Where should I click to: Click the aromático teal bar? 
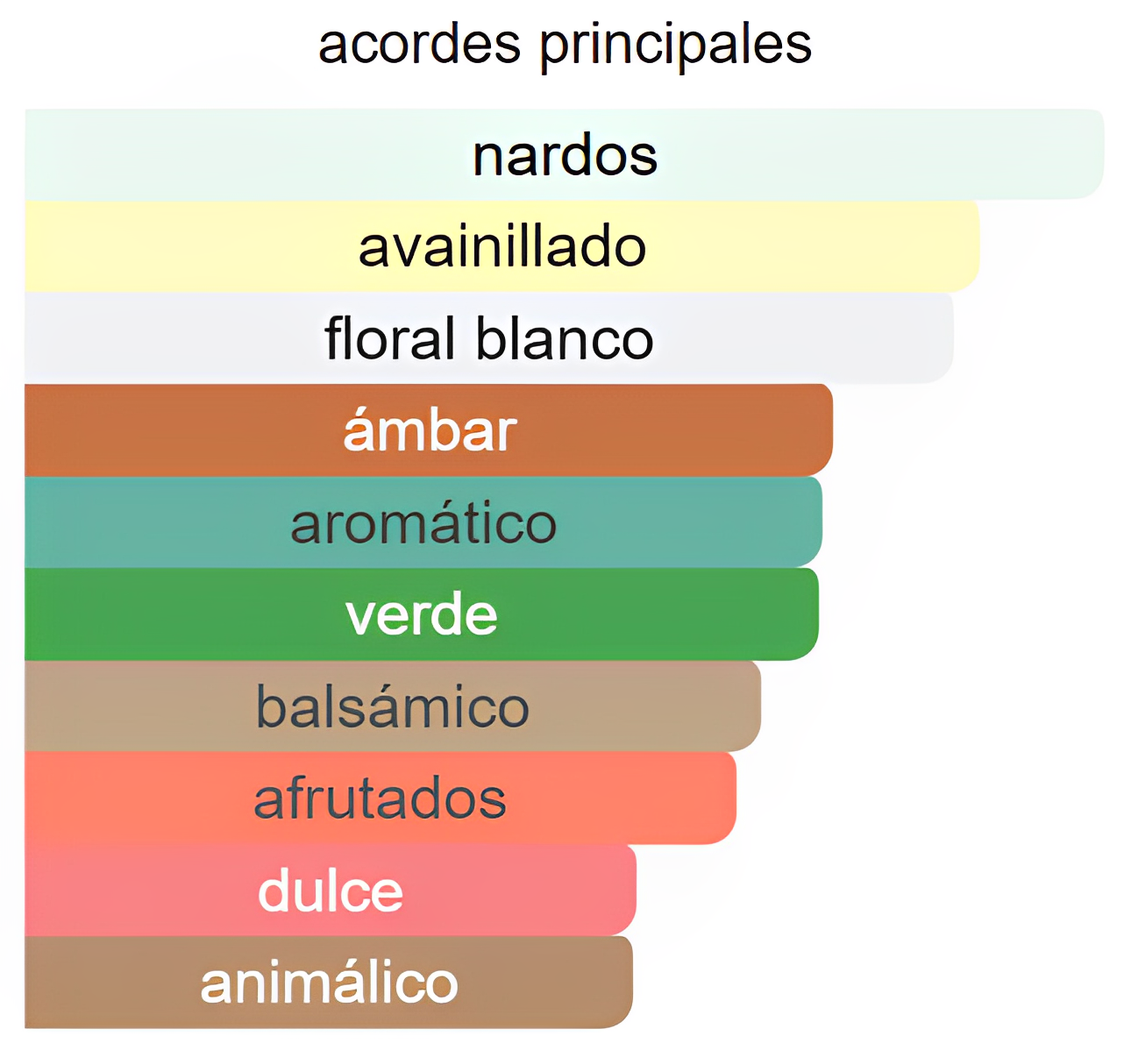coord(423,522)
